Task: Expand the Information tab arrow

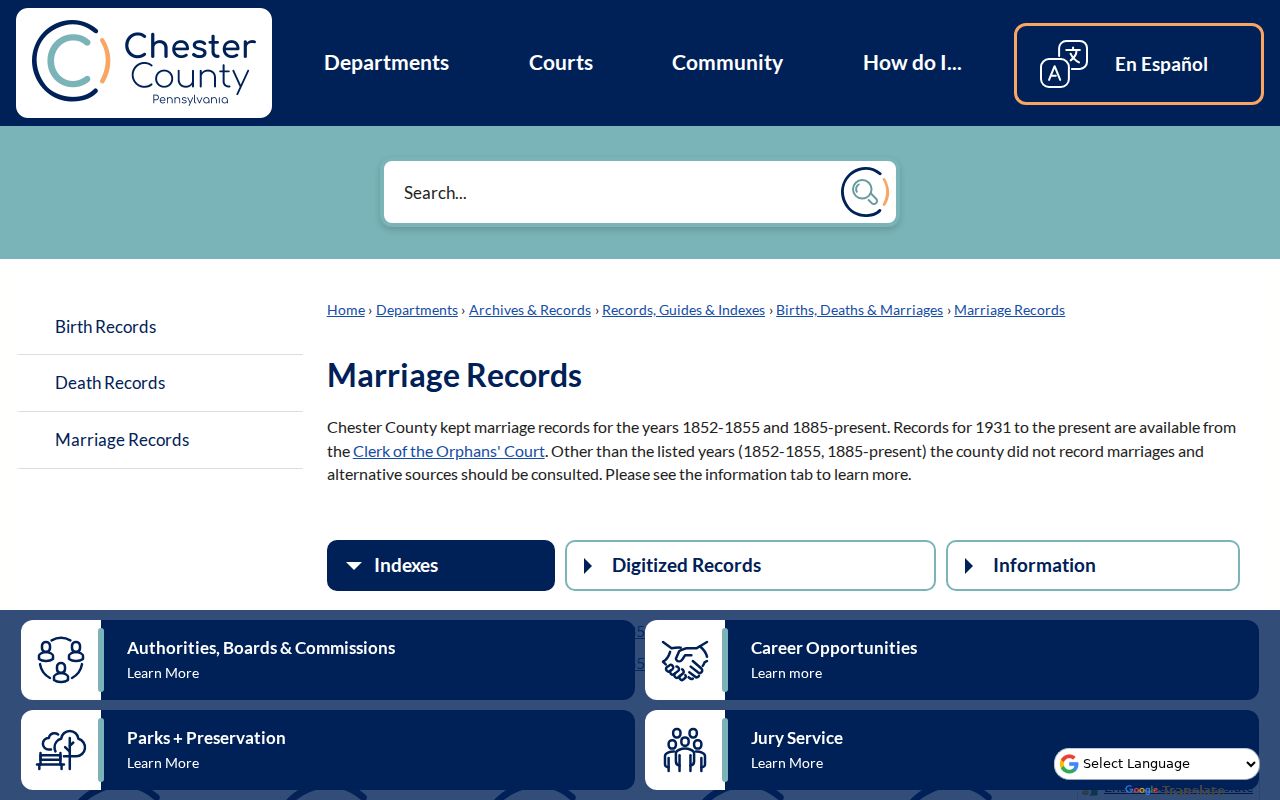Action: pos(969,566)
